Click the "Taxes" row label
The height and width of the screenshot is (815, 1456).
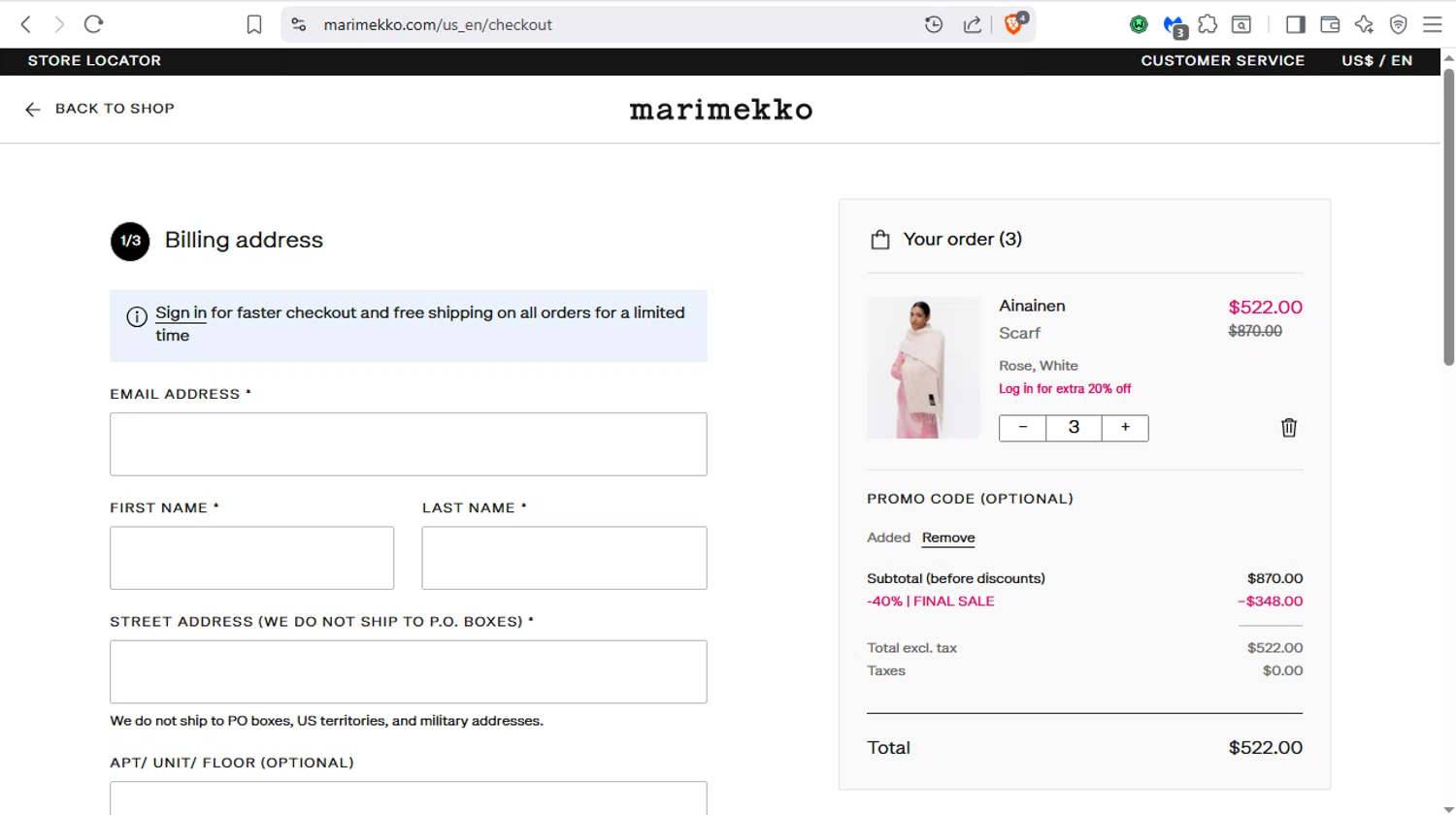(x=886, y=670)
